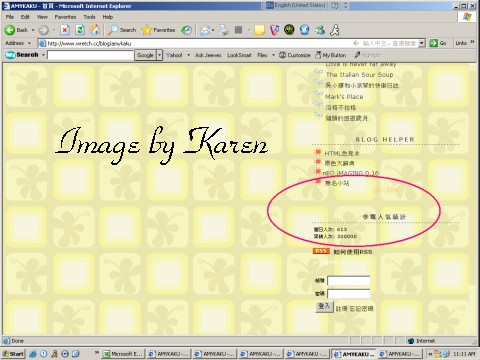Click the search toolbar text field

[x=90, y=55]
